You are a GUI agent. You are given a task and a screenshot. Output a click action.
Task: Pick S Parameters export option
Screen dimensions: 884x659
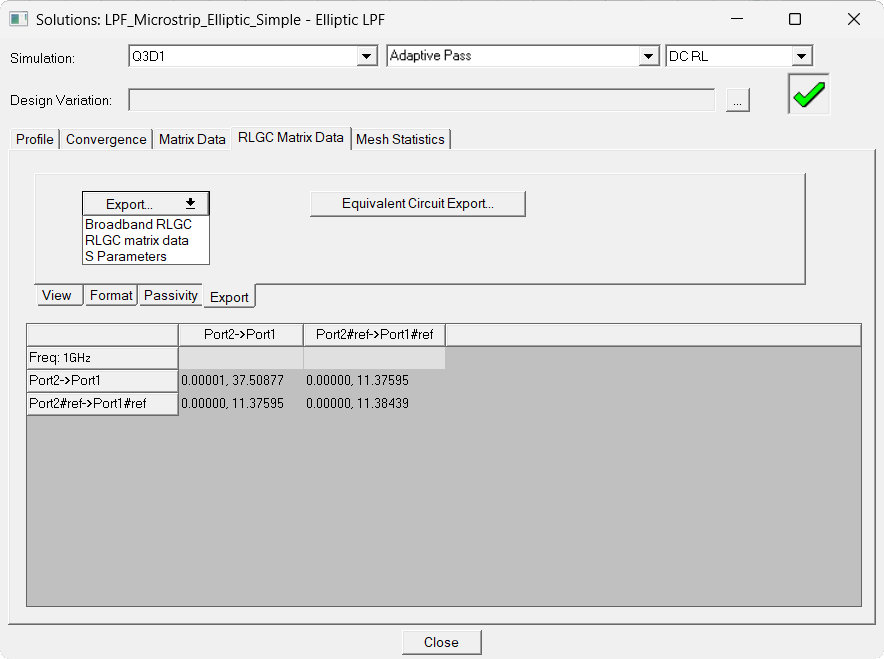point(126,256)
